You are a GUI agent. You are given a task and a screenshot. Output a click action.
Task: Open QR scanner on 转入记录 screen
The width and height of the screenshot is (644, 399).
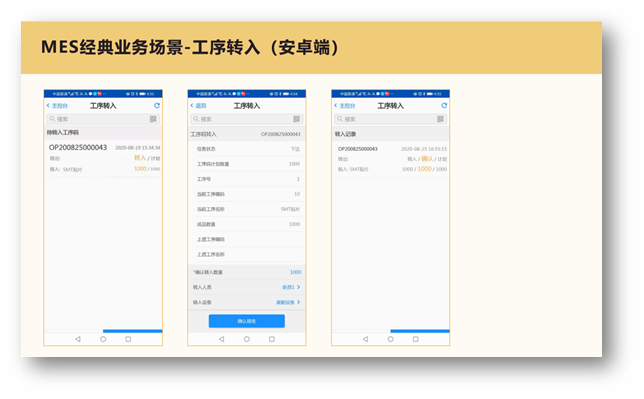click(x=440, y=119)
